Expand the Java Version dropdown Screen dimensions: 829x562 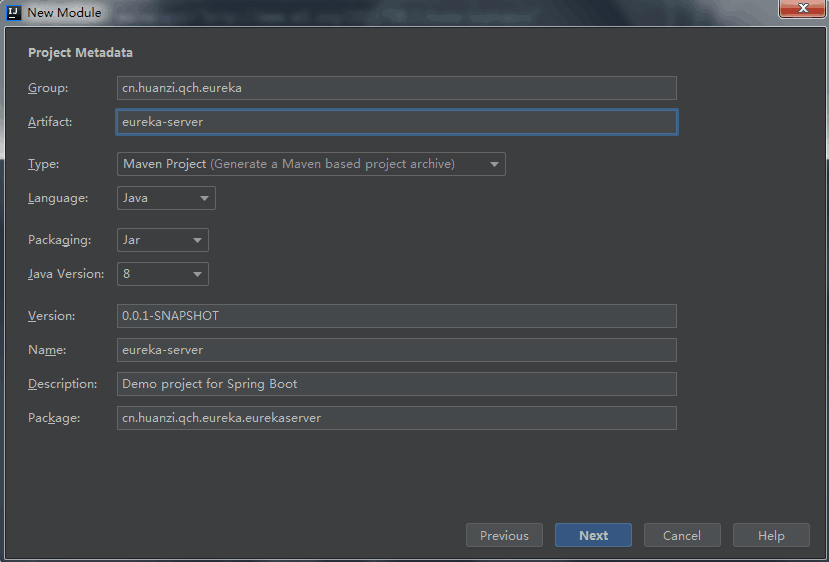(x=163, y=273)
